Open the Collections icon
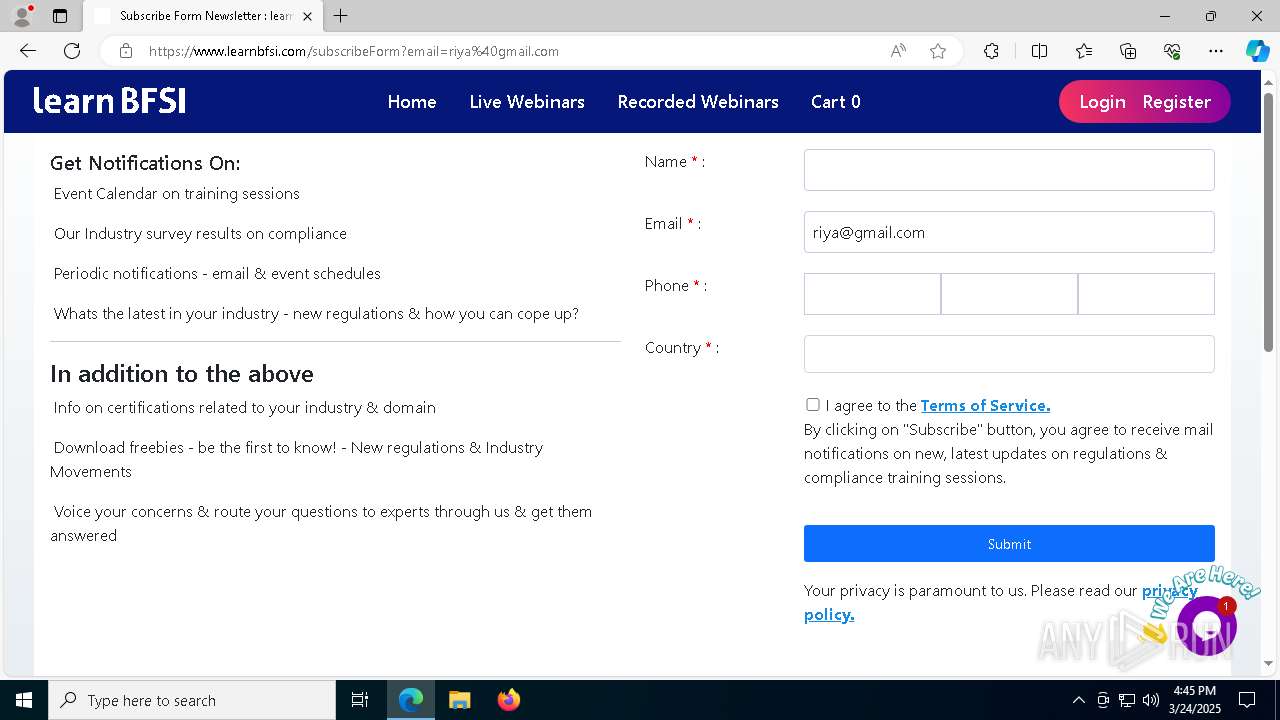The height and width of the screenshot is (720, 1280). (x=1128, y=51)
